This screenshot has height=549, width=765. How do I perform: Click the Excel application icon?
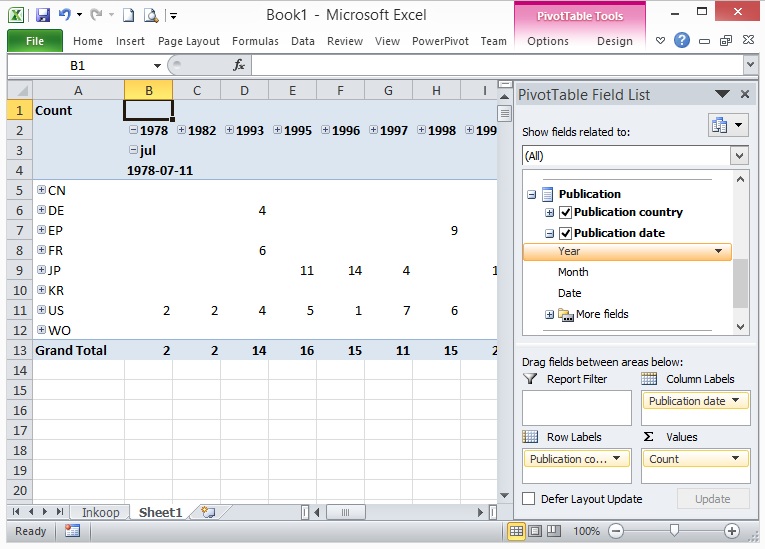tap(16, 15)
